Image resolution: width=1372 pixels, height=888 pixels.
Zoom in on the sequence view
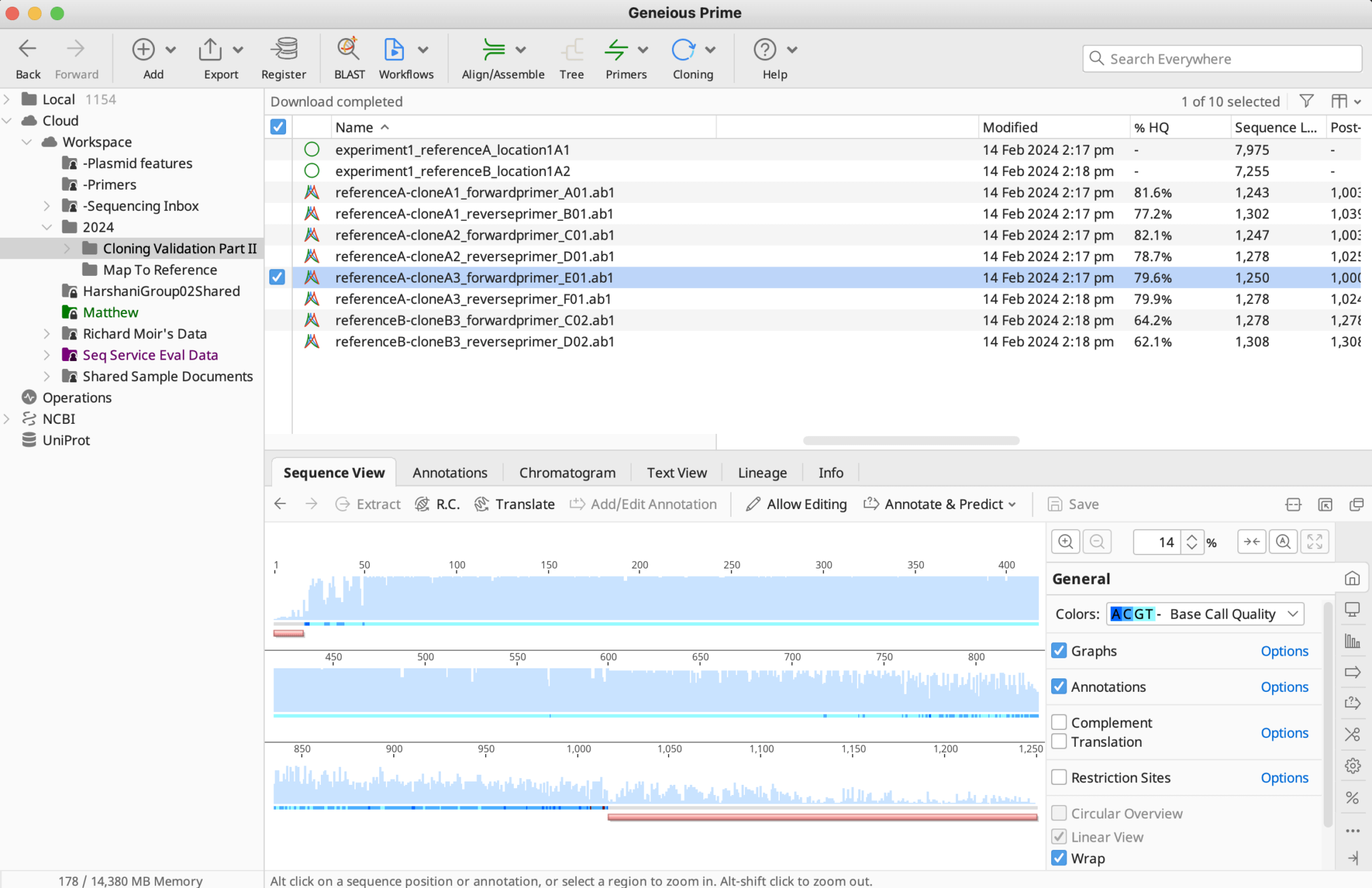(1065, 542)
